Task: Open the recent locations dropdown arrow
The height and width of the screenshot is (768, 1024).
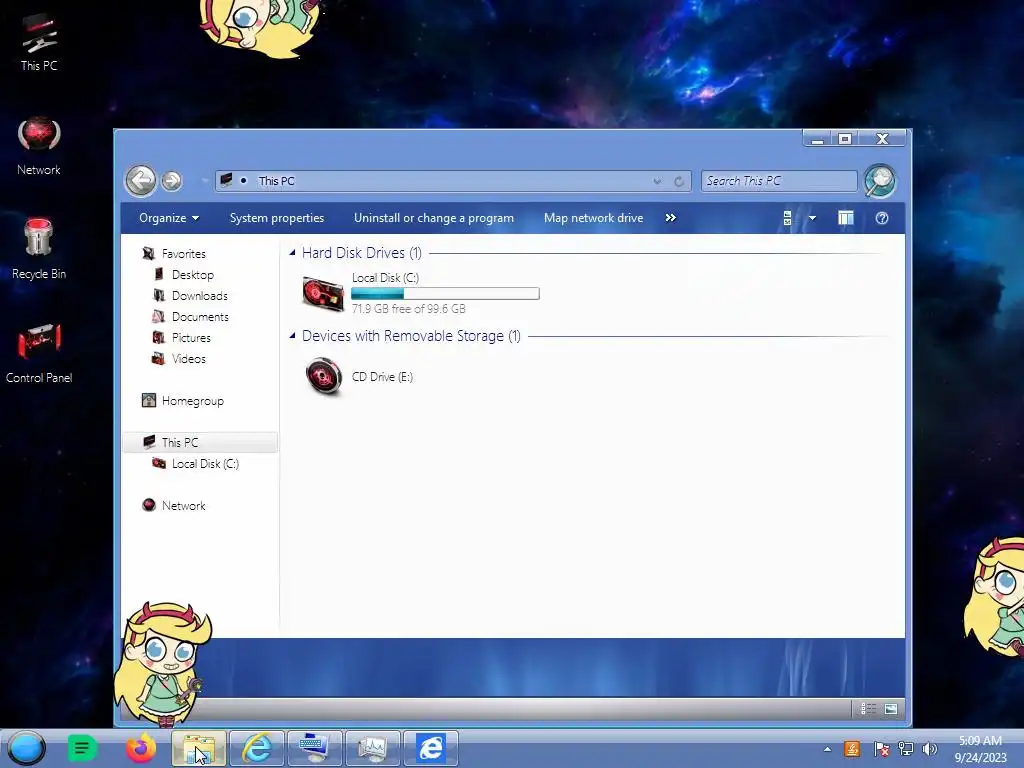Action: point(204,181)
